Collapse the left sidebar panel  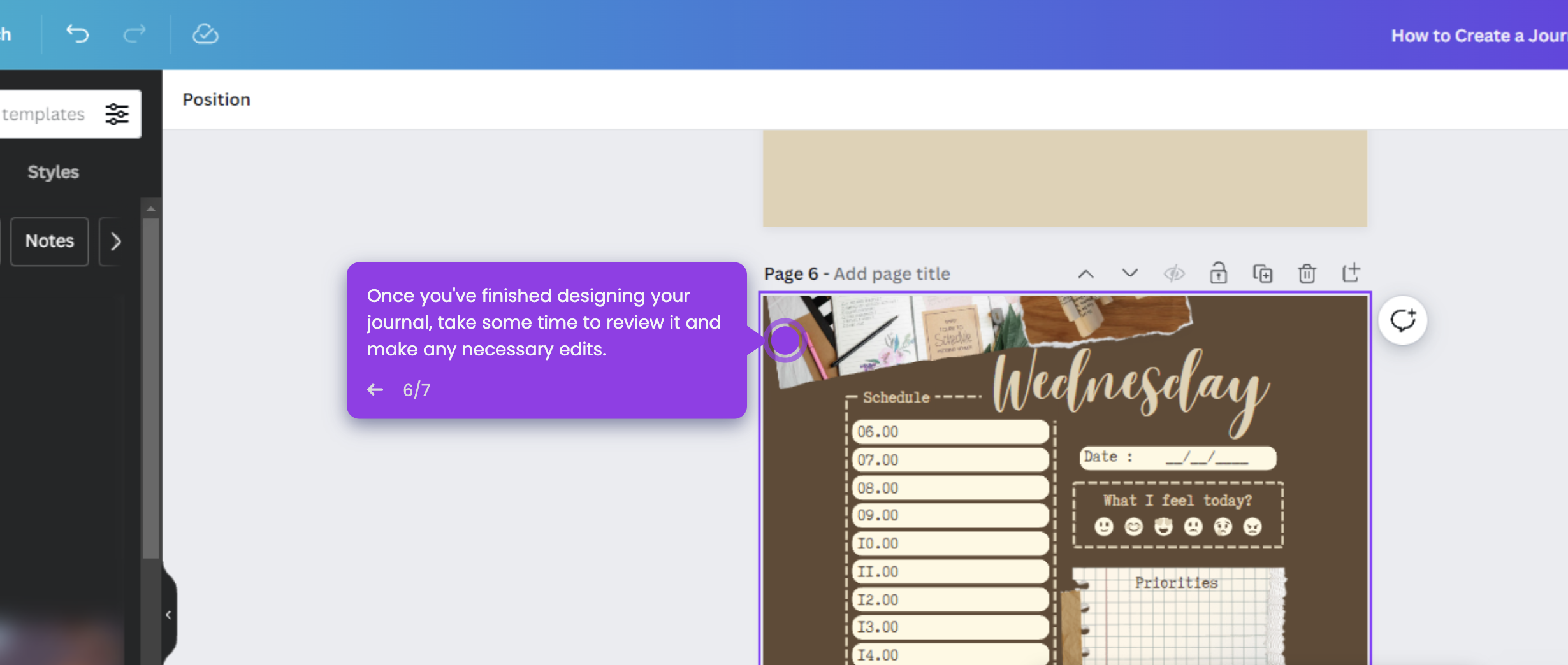point(168,614)
